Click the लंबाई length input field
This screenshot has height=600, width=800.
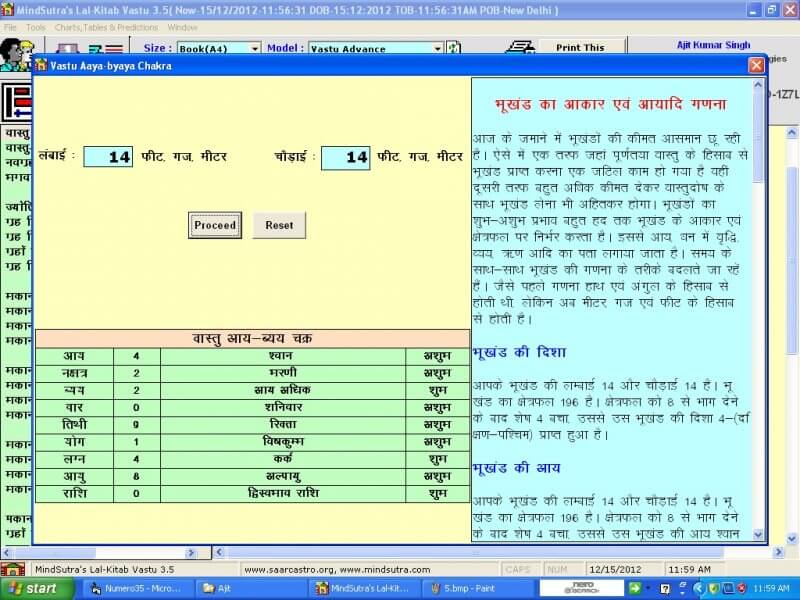pyautogui.click(x=108, y=157)
